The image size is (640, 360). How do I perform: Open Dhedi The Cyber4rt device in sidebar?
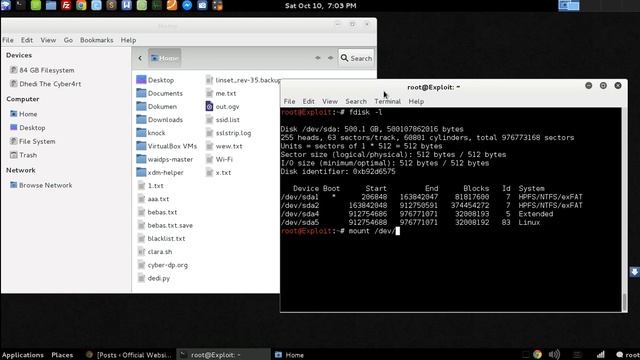[x=45, y=84]
